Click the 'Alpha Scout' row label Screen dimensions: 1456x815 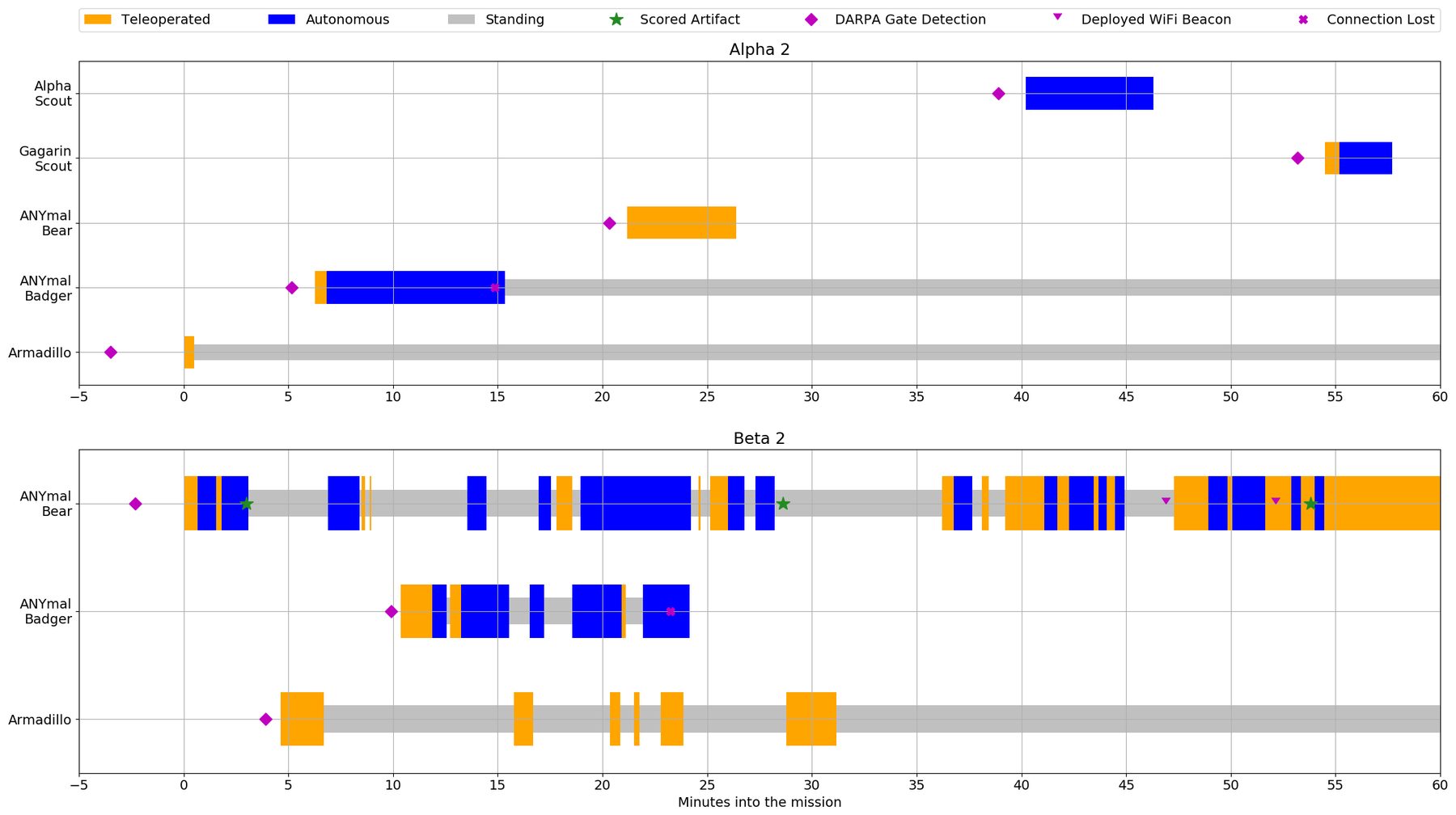click(x=53, y=94)
